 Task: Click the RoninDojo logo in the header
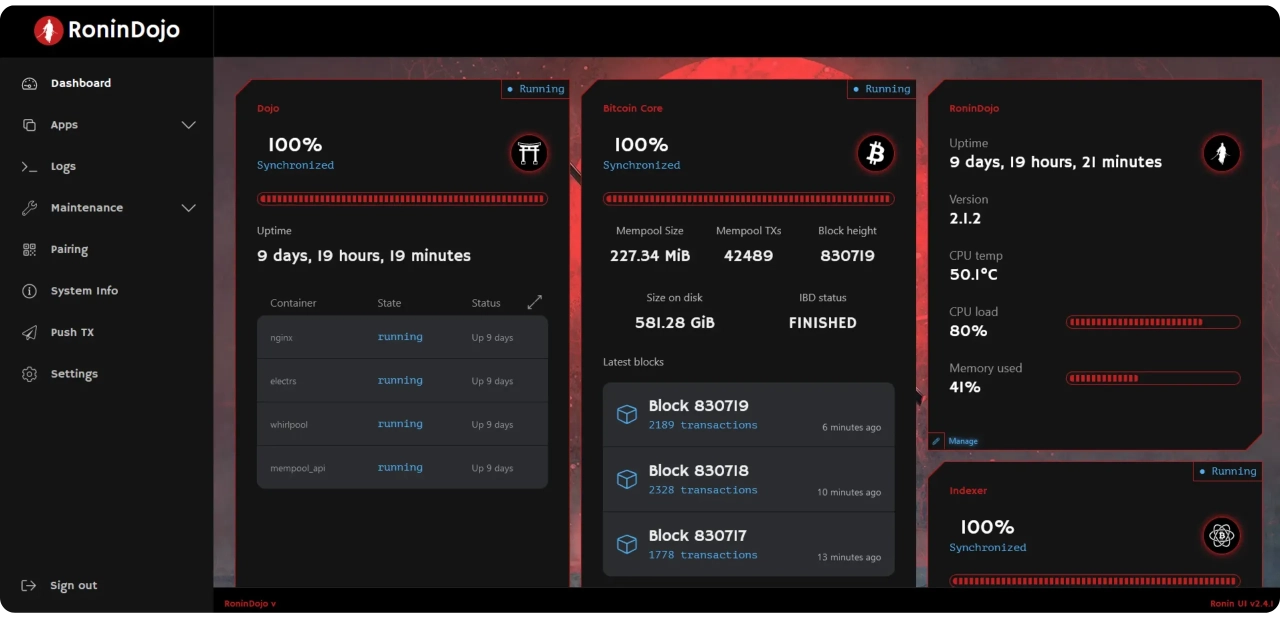[x=107, y=30]
